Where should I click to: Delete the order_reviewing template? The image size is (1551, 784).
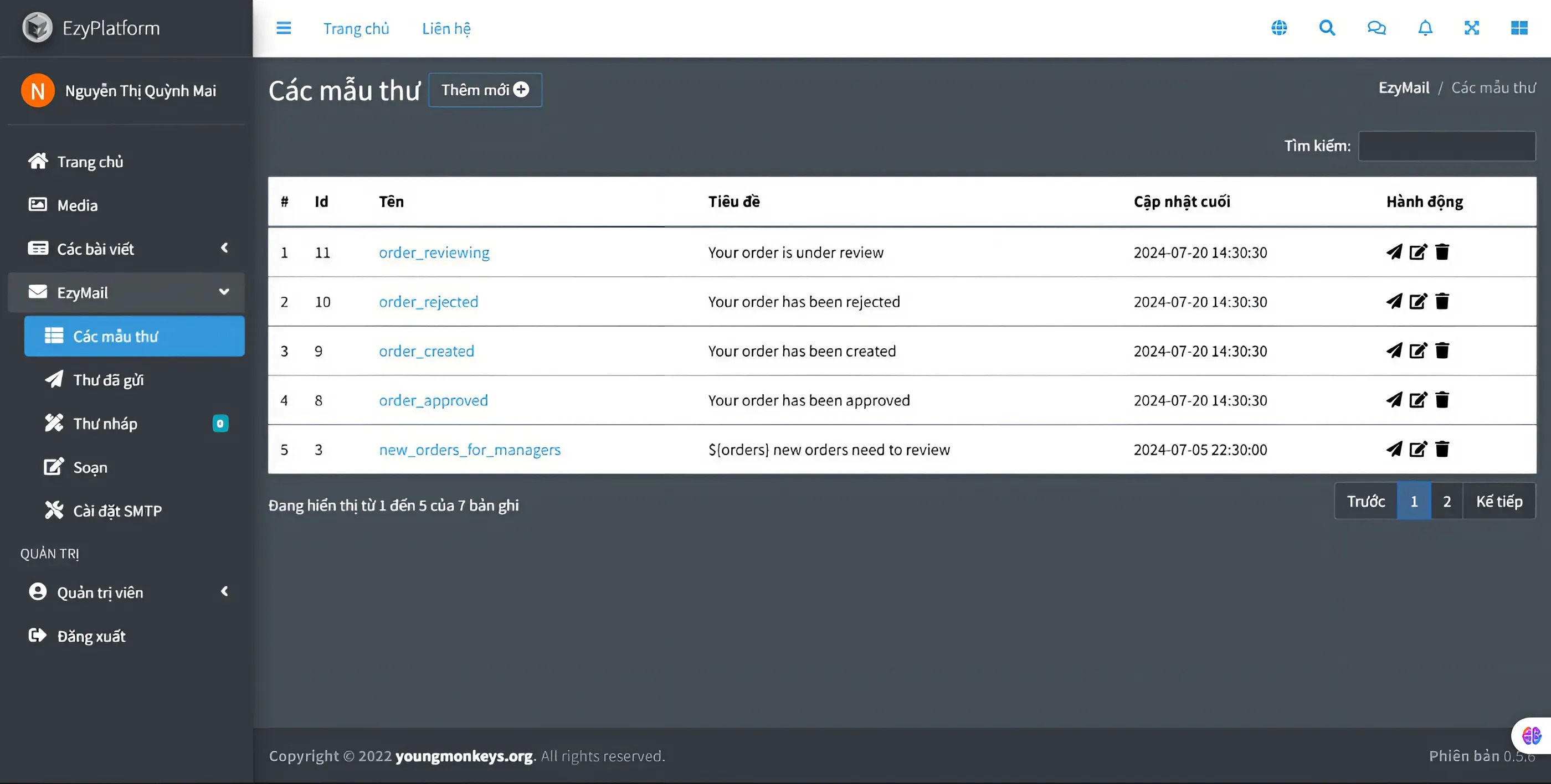1442,251
